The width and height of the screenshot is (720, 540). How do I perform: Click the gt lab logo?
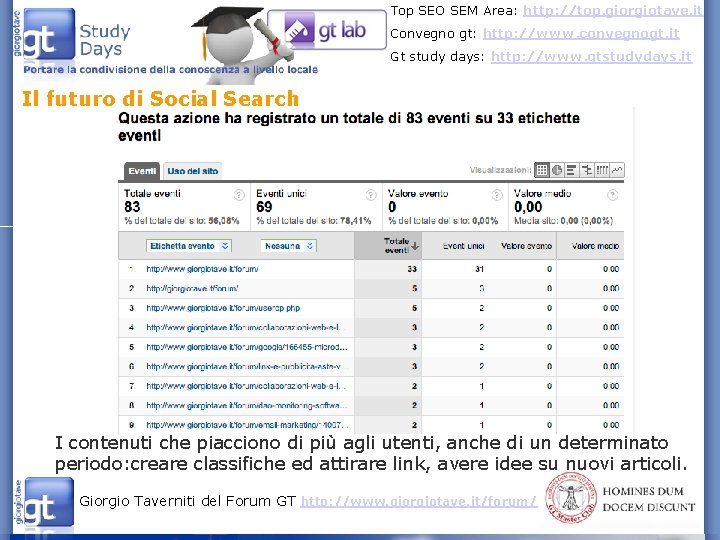click(327, 30)
